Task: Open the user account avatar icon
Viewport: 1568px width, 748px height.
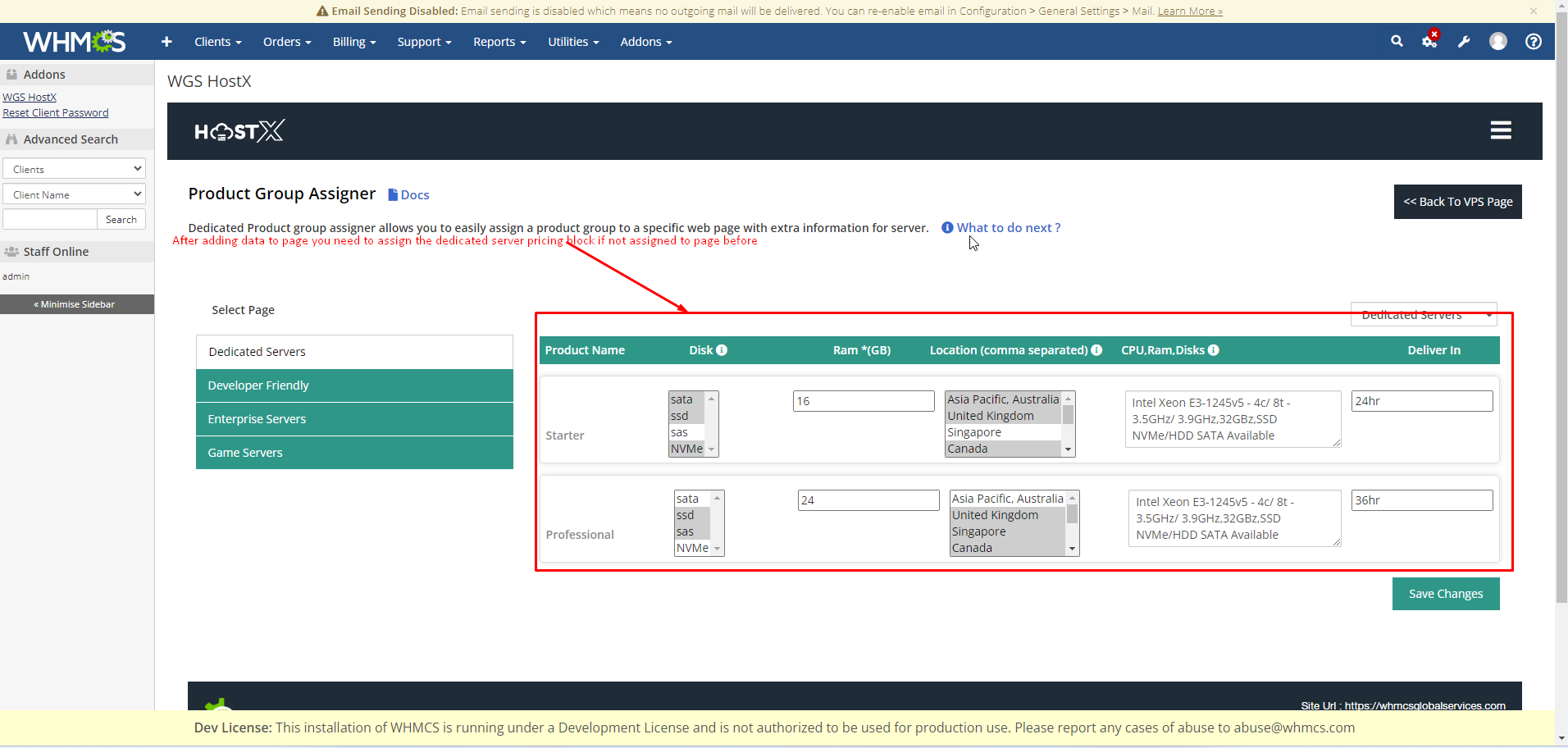Action: coord(1498,41)
